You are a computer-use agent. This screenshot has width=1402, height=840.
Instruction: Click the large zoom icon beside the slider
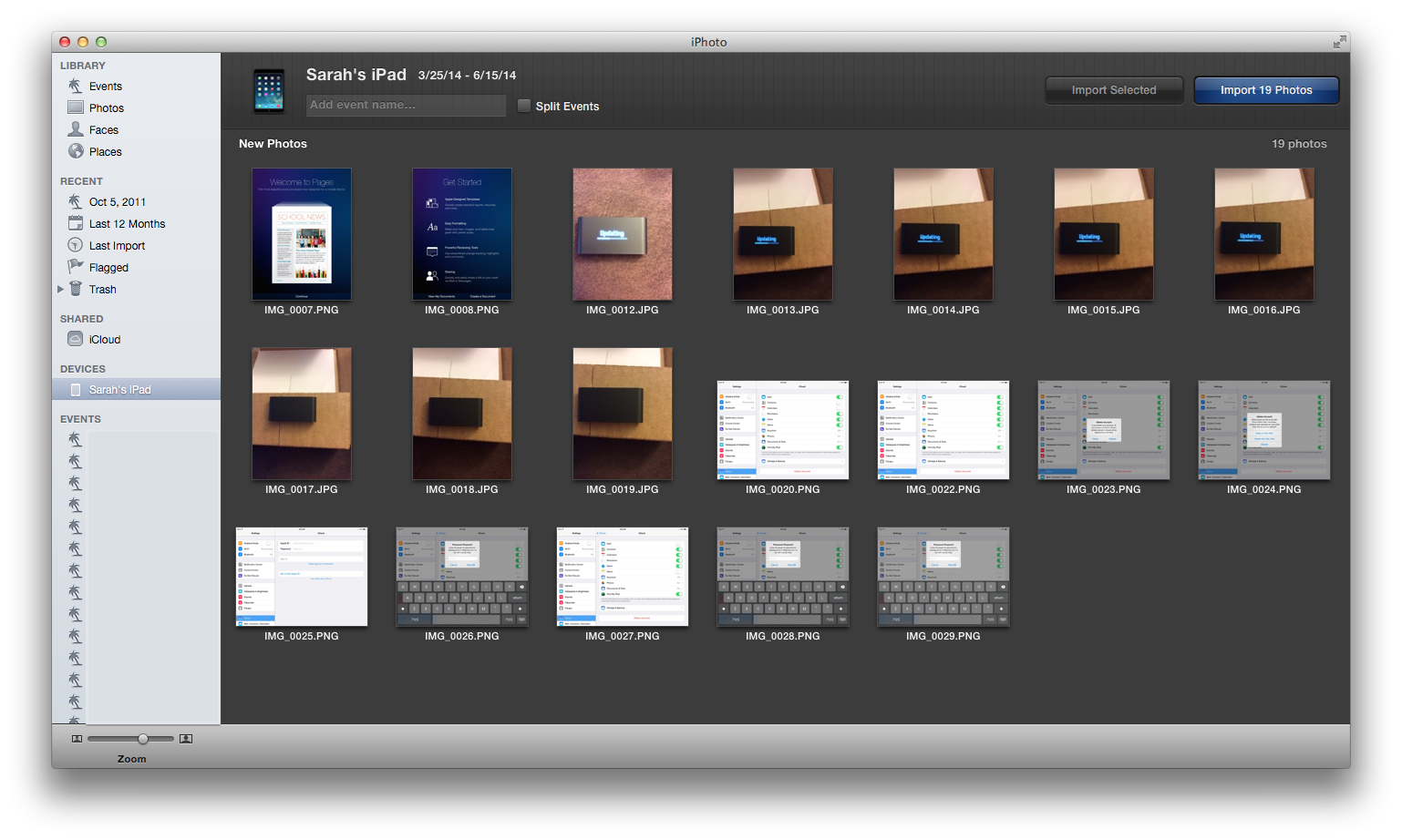pyautogui.click(x=186, y=739)
